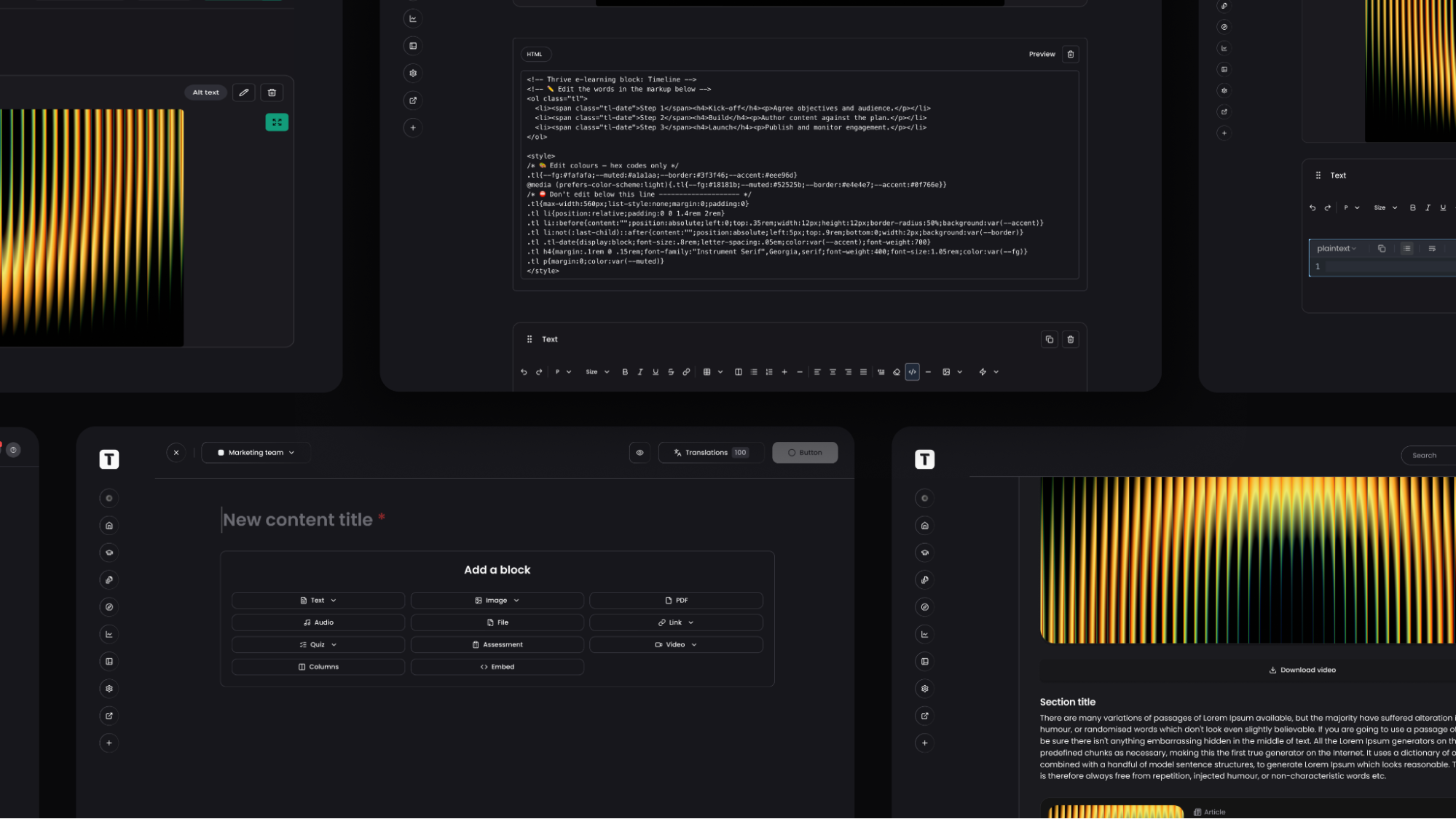Align text right in center Text toolbar
Viewport: 1456px width, 819px height.
click(x=848, y=372)
